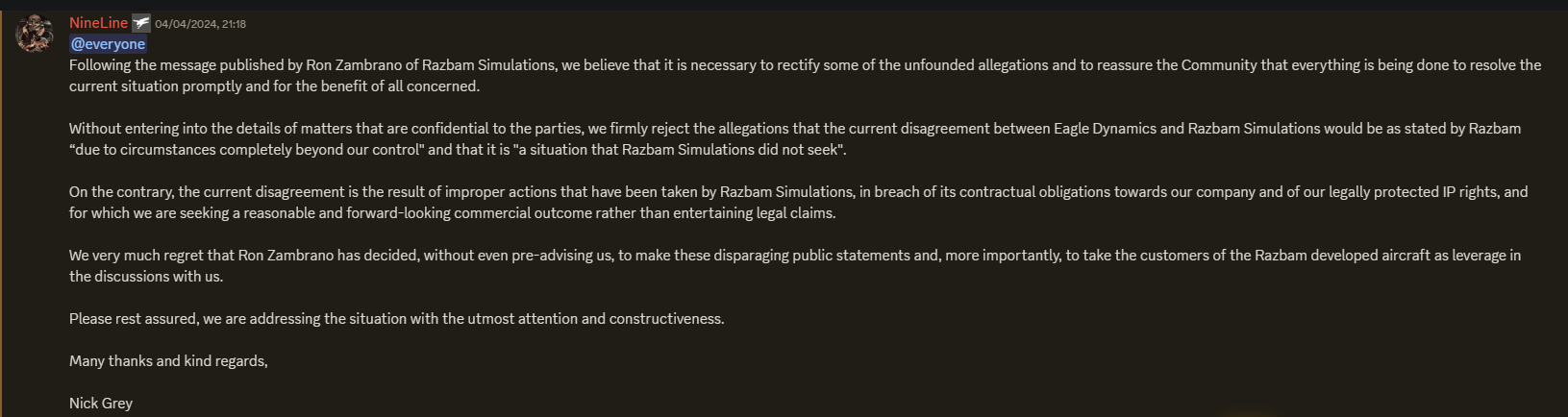This screenshot has height=417, width=1568.
Task: Click the role badge icon beside NineLine
Action: [141, 23]
